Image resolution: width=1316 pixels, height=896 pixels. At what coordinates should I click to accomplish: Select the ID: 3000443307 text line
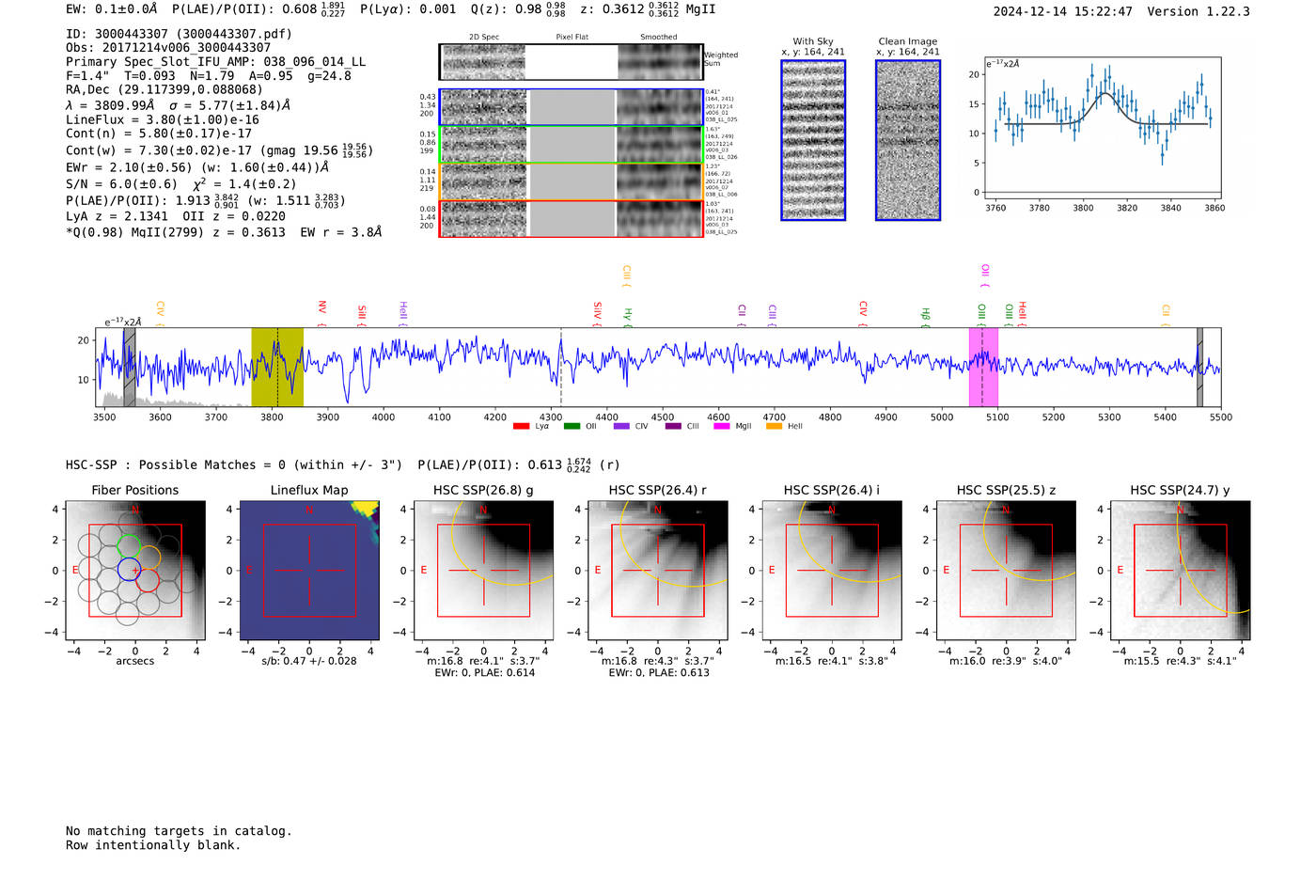[179, 34]
